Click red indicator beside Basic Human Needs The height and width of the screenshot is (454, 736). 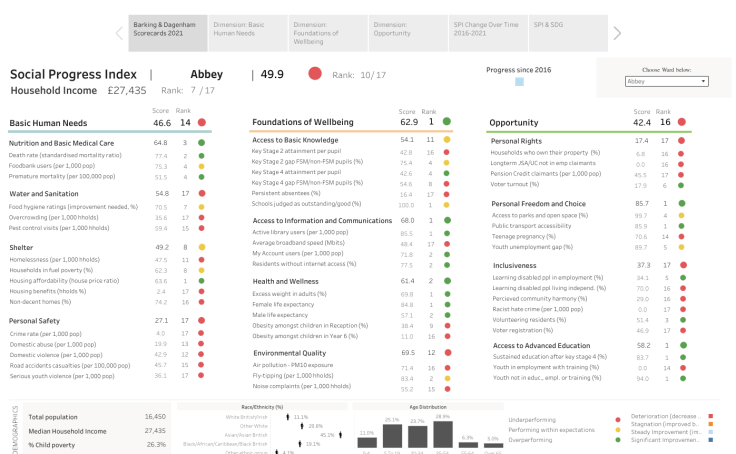coord(201,122)
